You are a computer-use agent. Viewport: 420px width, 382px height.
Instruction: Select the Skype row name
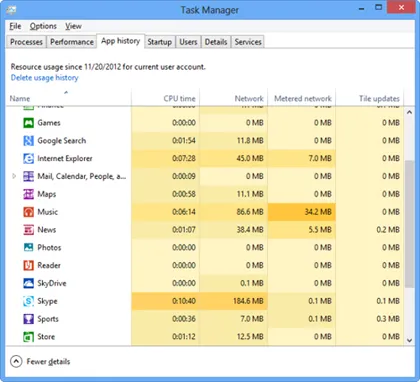click(47, 301)
